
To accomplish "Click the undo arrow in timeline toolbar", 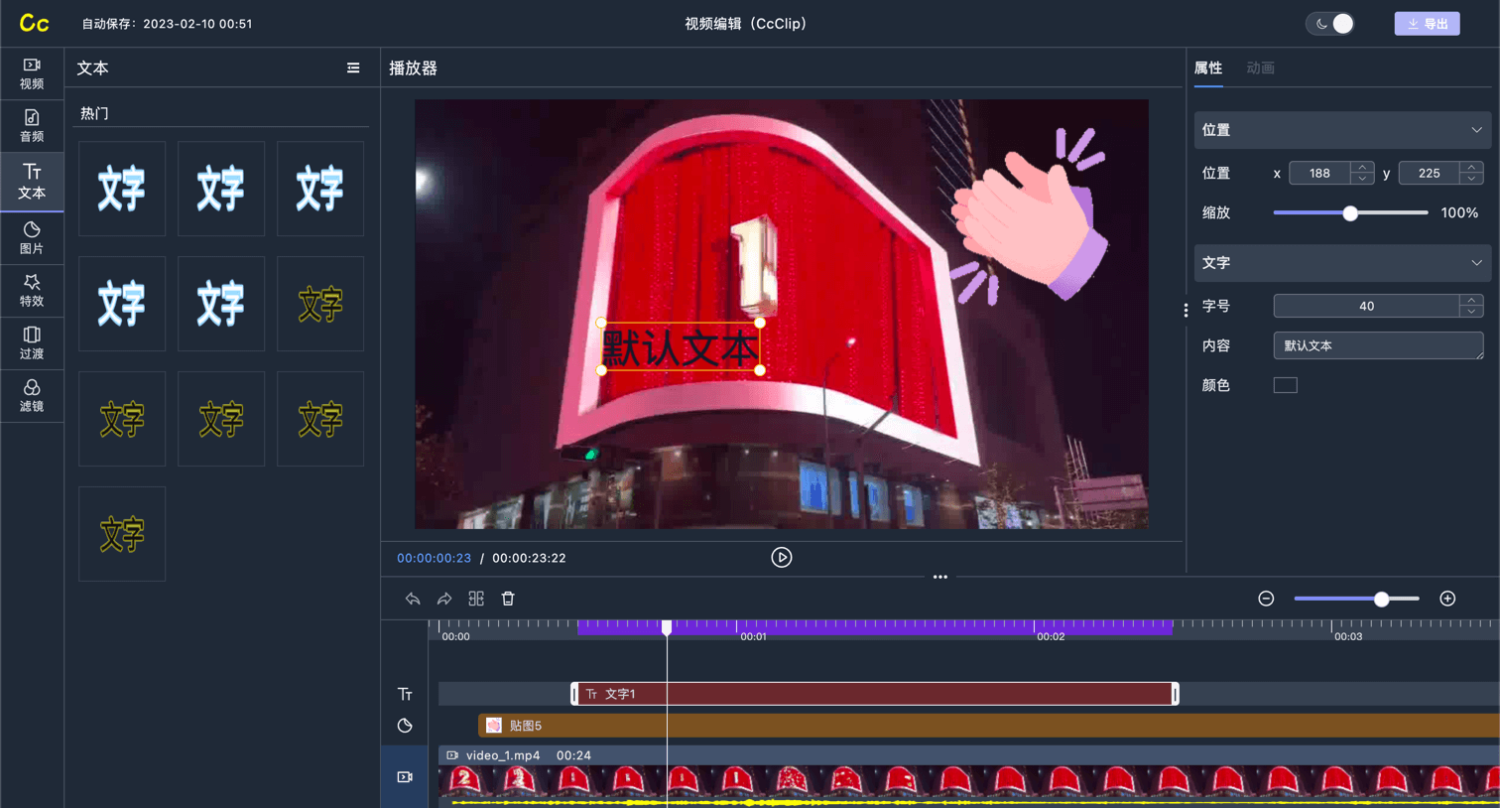I will click(x=412, y=599).
